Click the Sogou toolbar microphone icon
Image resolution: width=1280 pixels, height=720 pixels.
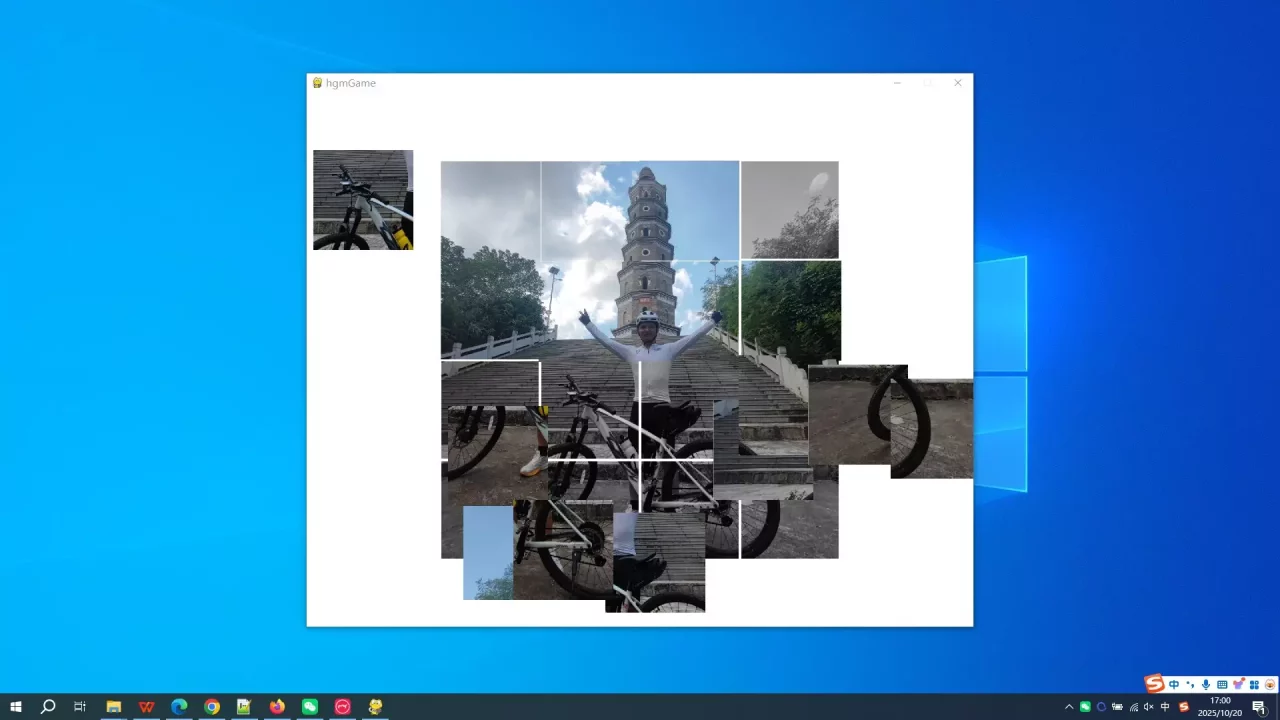[1206, 684]
